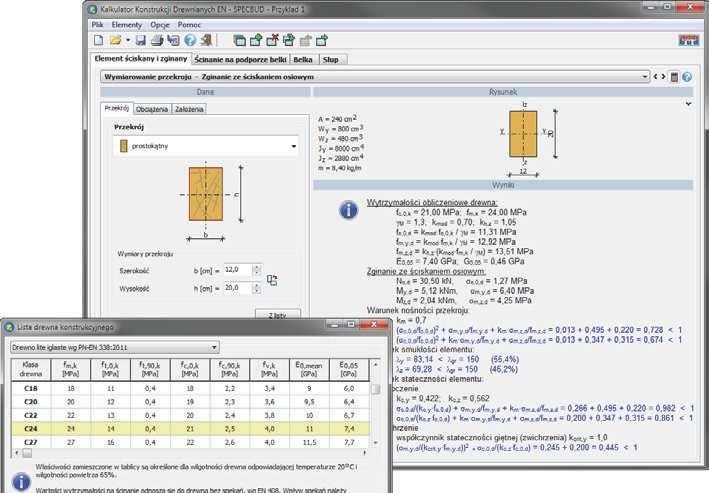Image resolution: width=709 pixels, height=493 pixels.
Task: Select the C22 row in the timber list
Action: click(x=190, y=415)
